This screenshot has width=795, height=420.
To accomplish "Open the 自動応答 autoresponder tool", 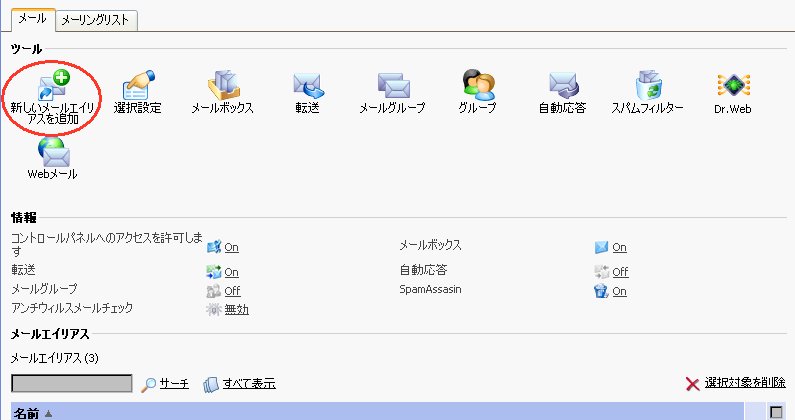I will click(x=562, y=86).
